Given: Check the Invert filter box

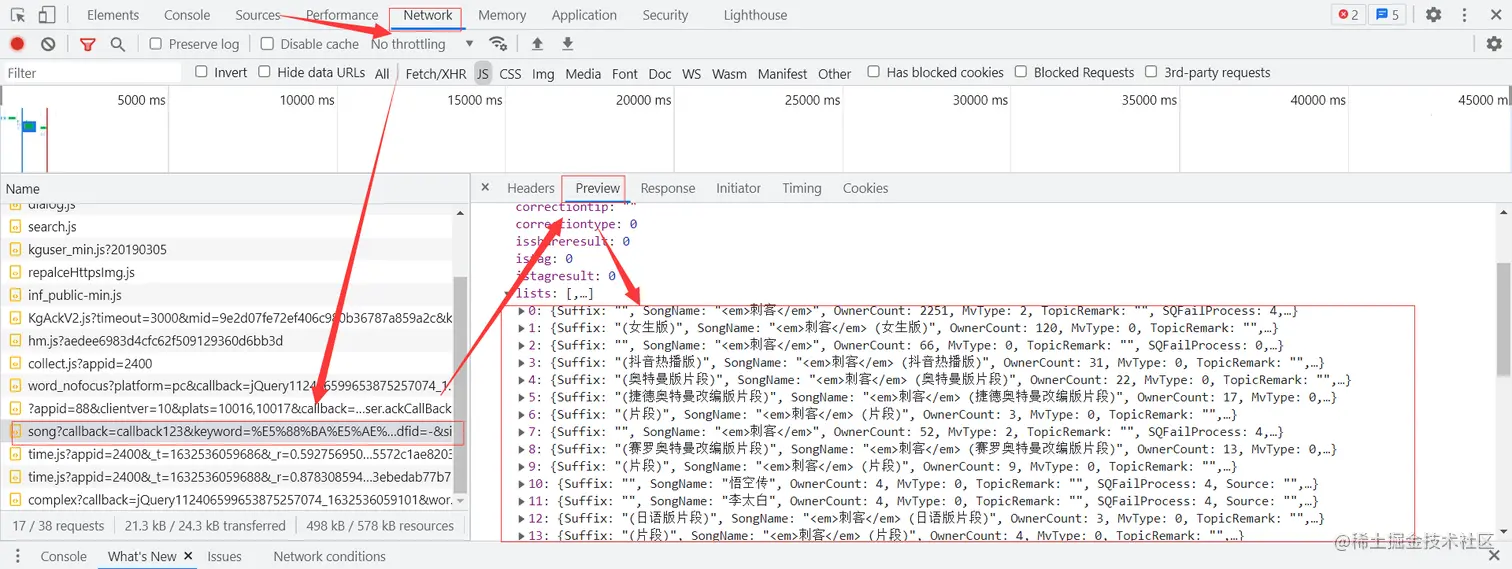Looking at the screenshot, I should pyautogui.click(x=201, y=72).
